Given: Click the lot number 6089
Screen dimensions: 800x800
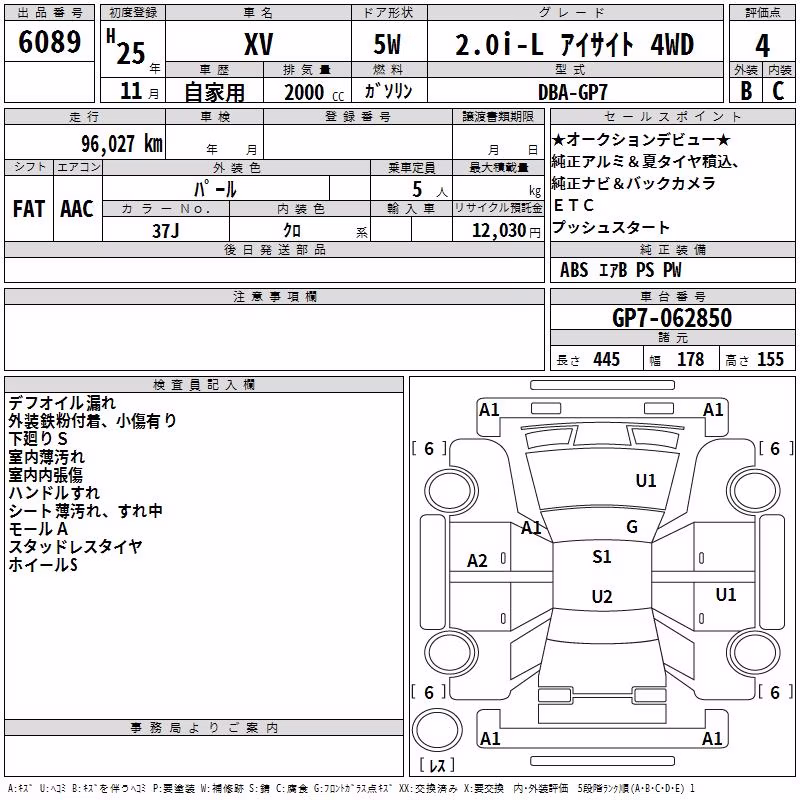Looking at the screenshot, I should click(49, 42).
